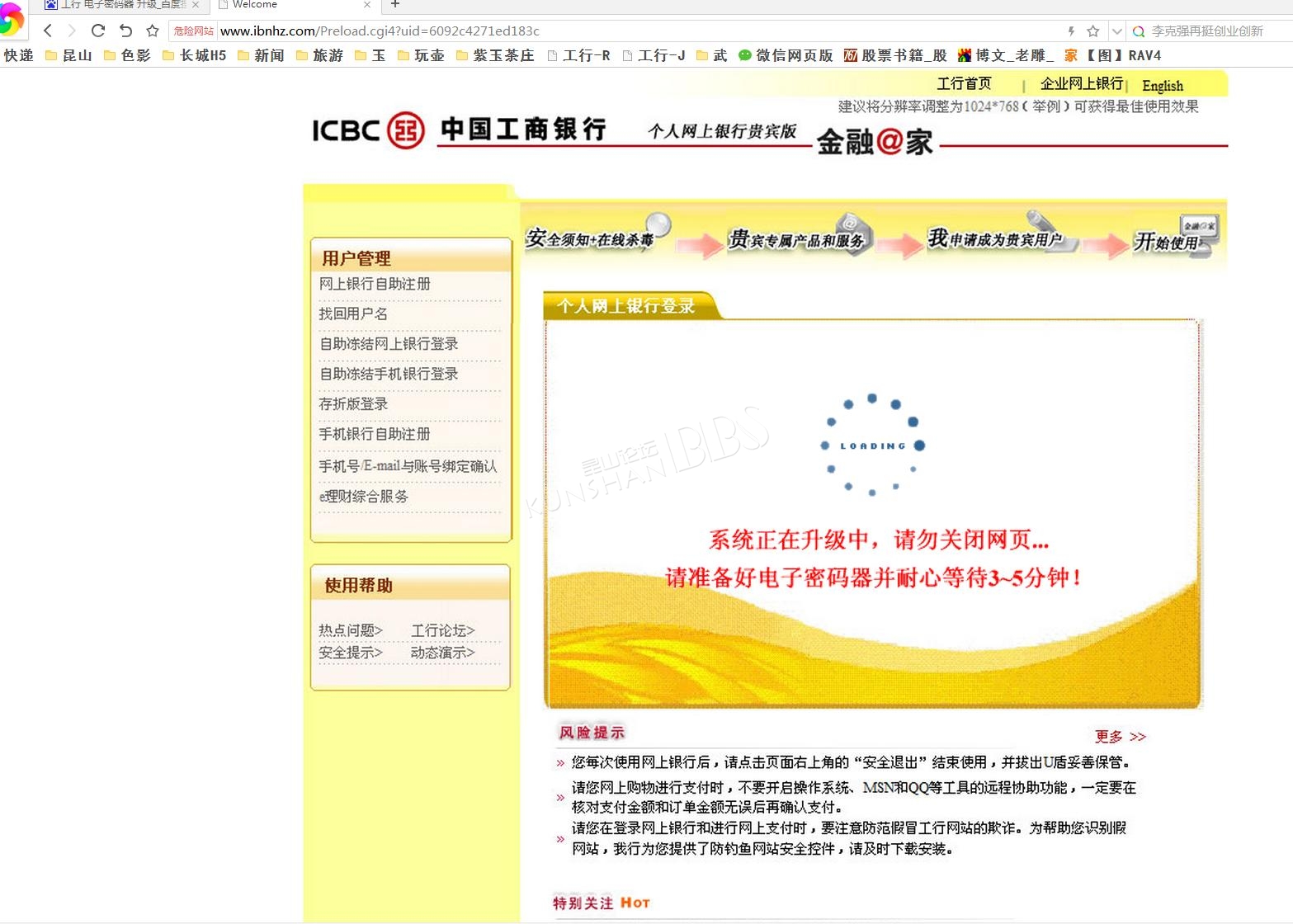Click the undo/restore closed page icon
The image size is (1293, 924).
point(125,31)
